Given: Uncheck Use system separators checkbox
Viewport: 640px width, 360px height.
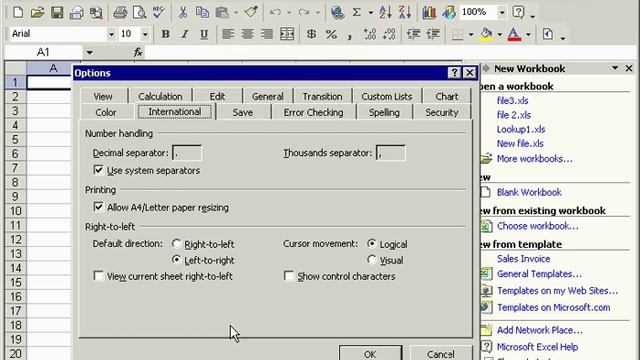Looking at the screenshot, I should click(x=98, y=170).
